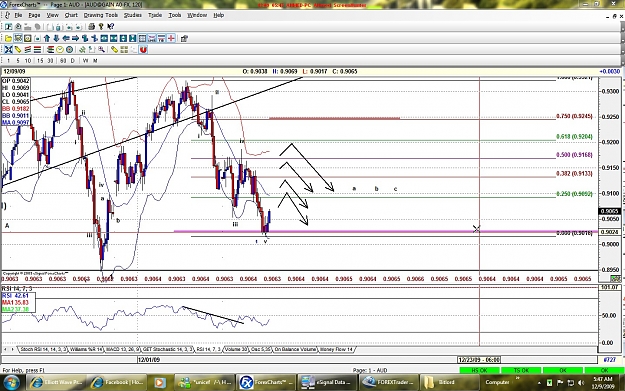The height and width of the screenshot is (391, 625).
Task: Select the 10 minute interval button
Action: point(28,61)
